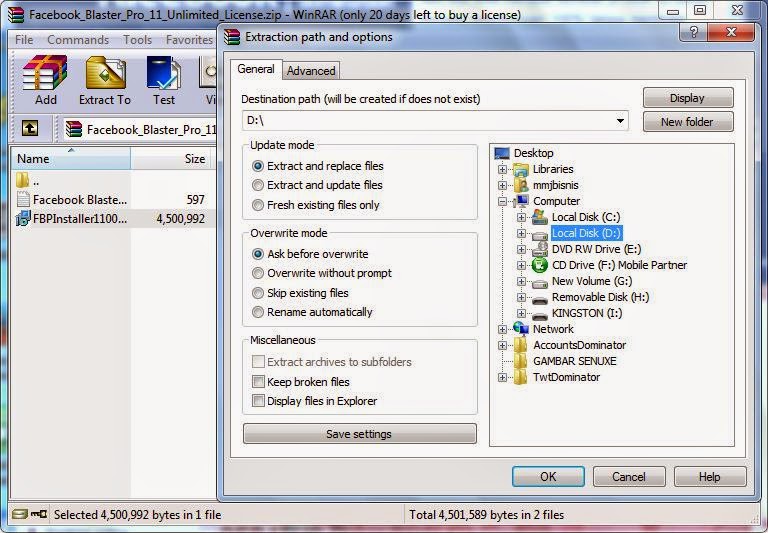Expand the DVD RW Drive (E:) node

click(x=521, y=249)
